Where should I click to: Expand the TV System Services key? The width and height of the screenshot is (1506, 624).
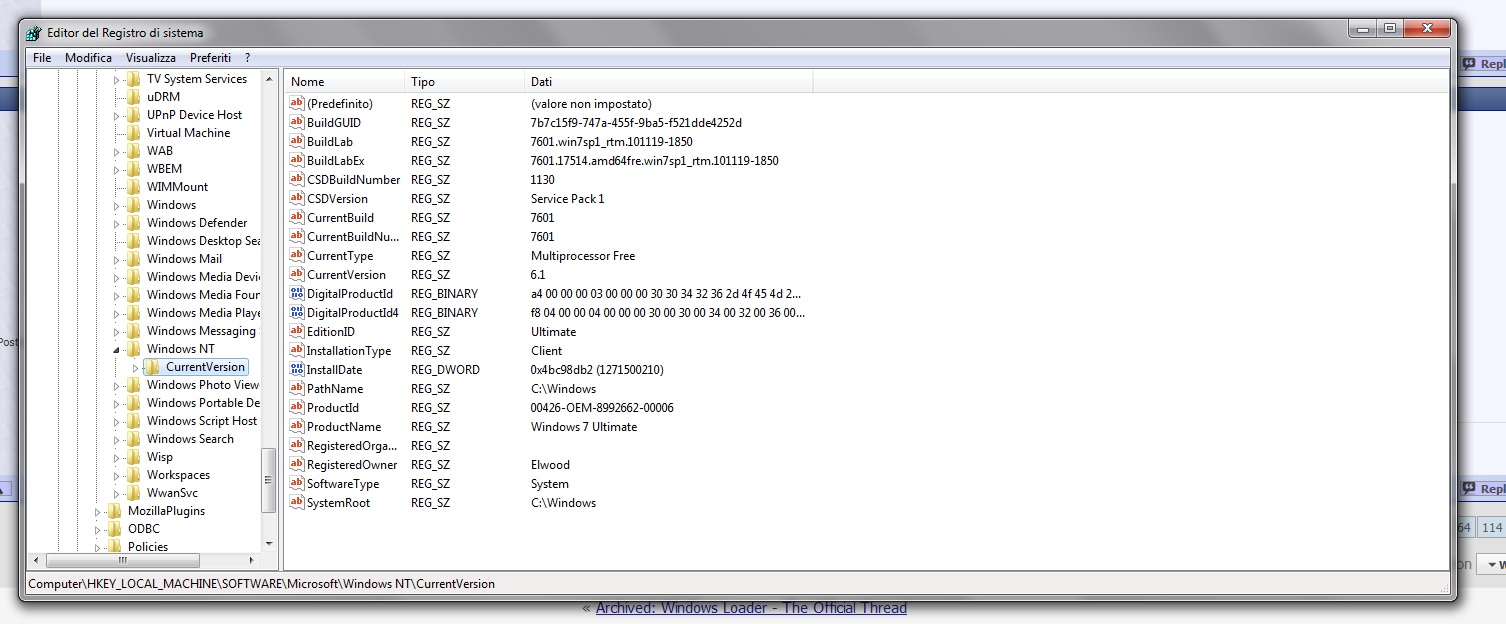click(x=116, y=79)
